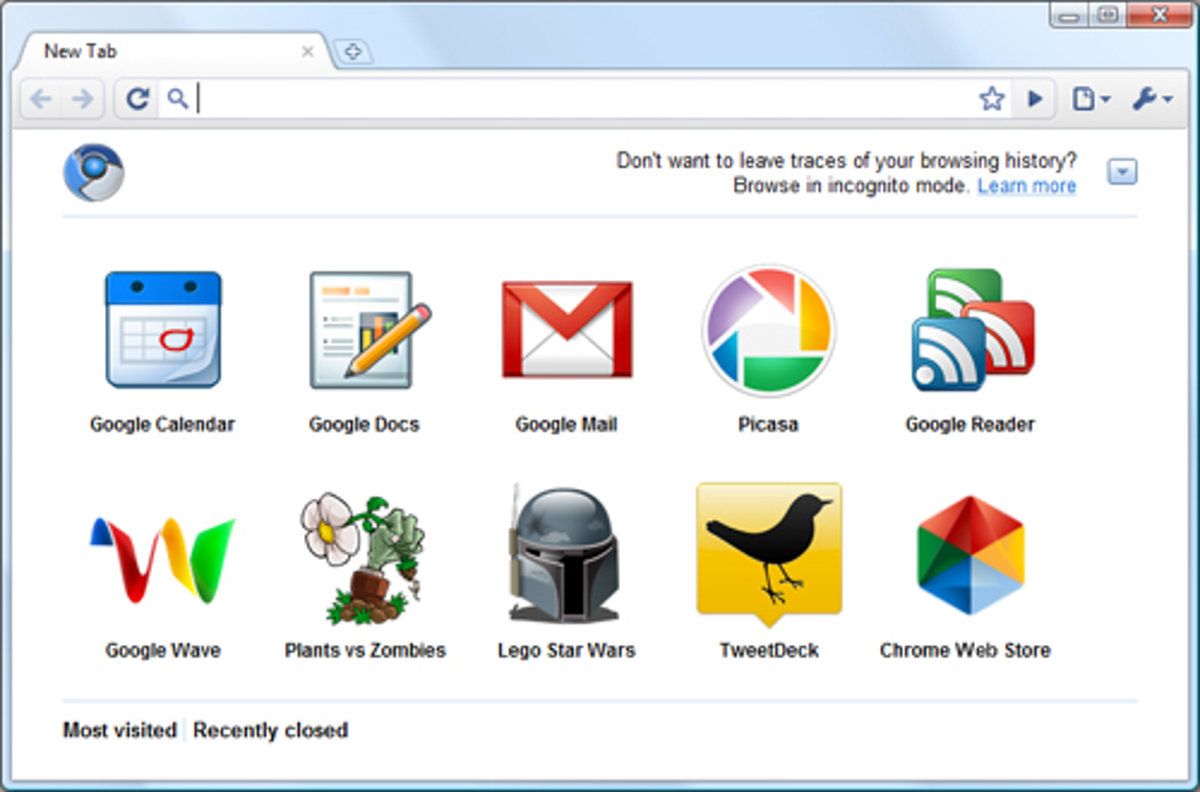Open the Recently closed section
This screenshot has height=792, width=1200.
click(x=270, y=730)
